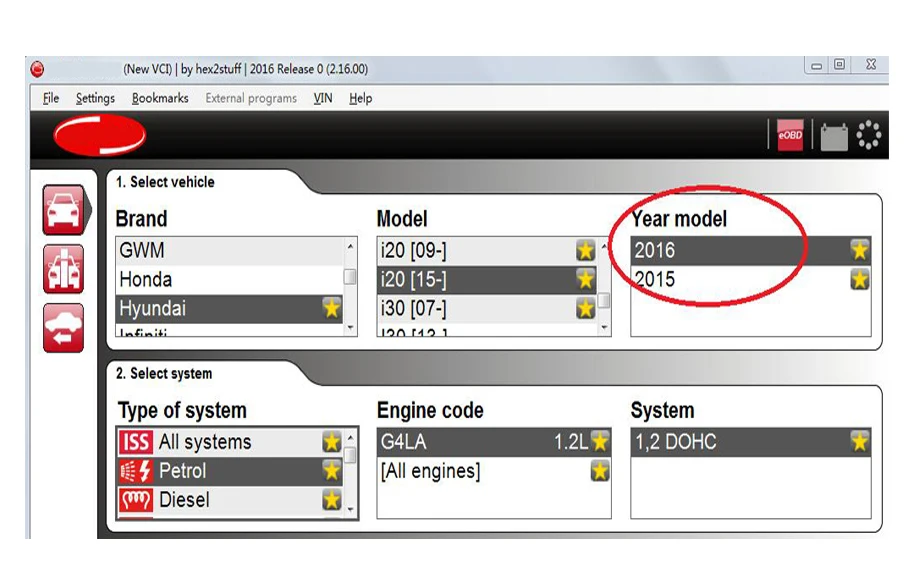Viewport: 917px width, 581px height.
Task: Click Type of system scroll down arrow
Action: 350,510
